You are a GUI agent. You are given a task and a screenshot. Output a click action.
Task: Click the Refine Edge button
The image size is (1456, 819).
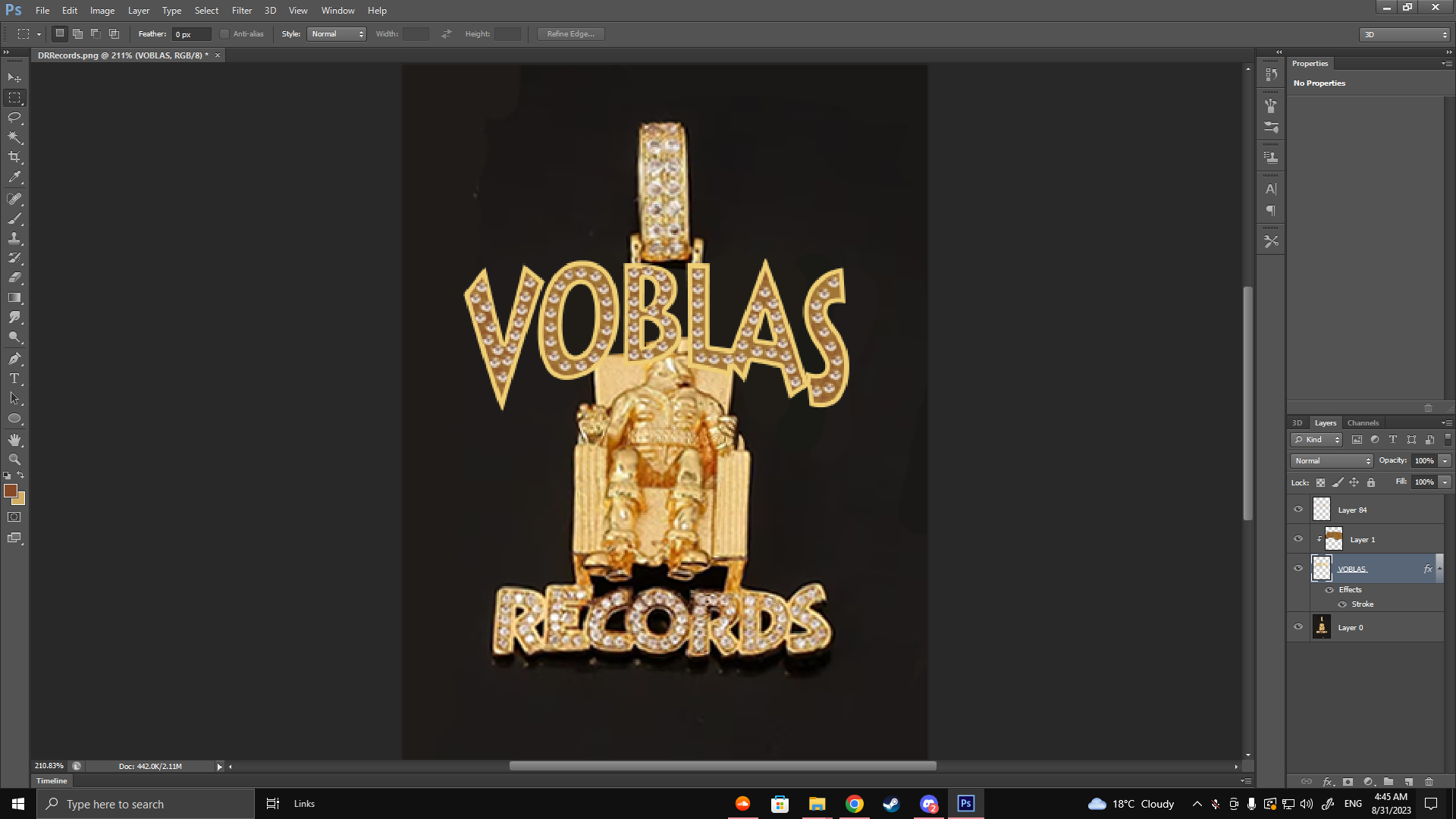coord(570,34)
